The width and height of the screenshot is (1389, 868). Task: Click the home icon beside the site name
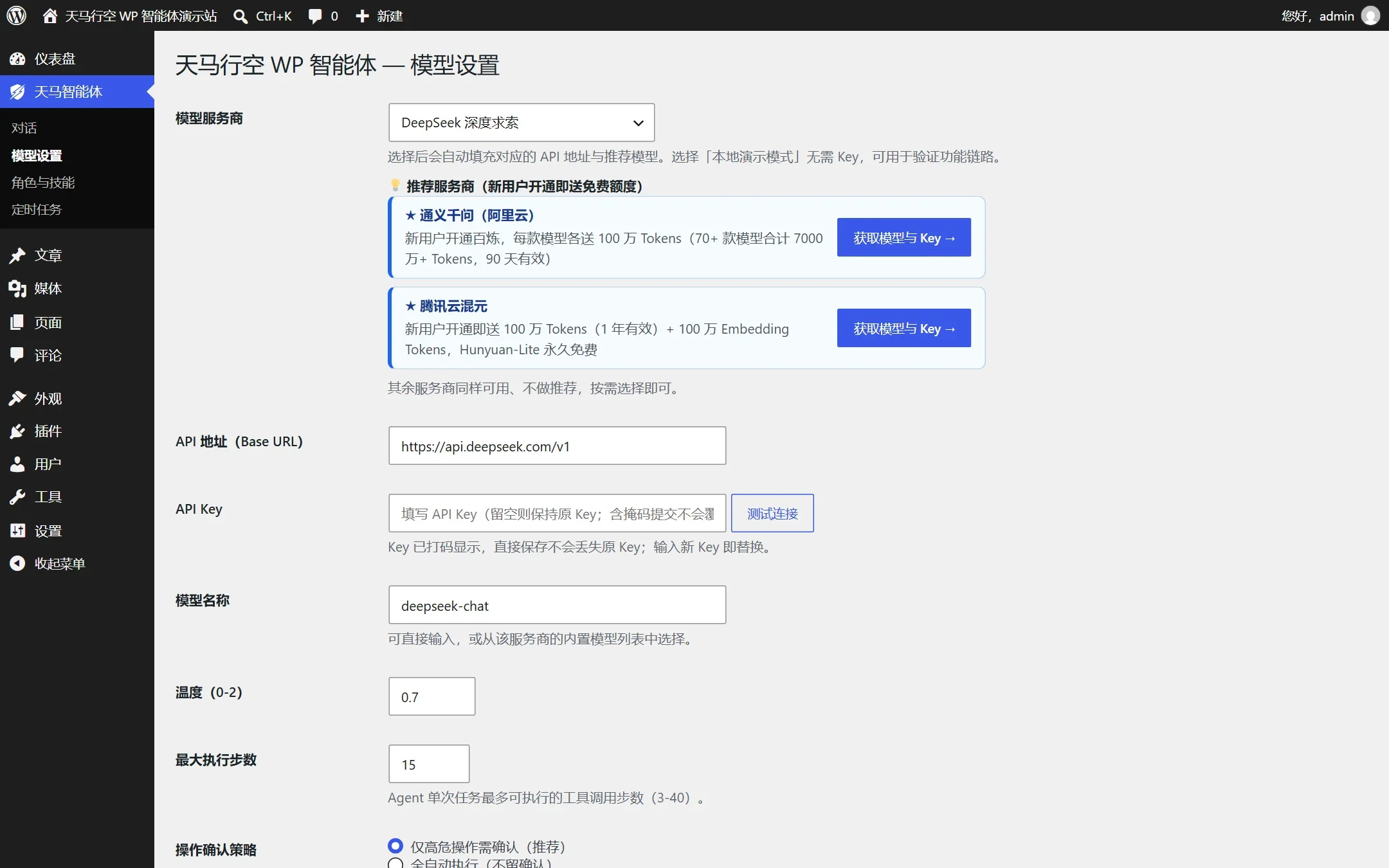point(50,15)
